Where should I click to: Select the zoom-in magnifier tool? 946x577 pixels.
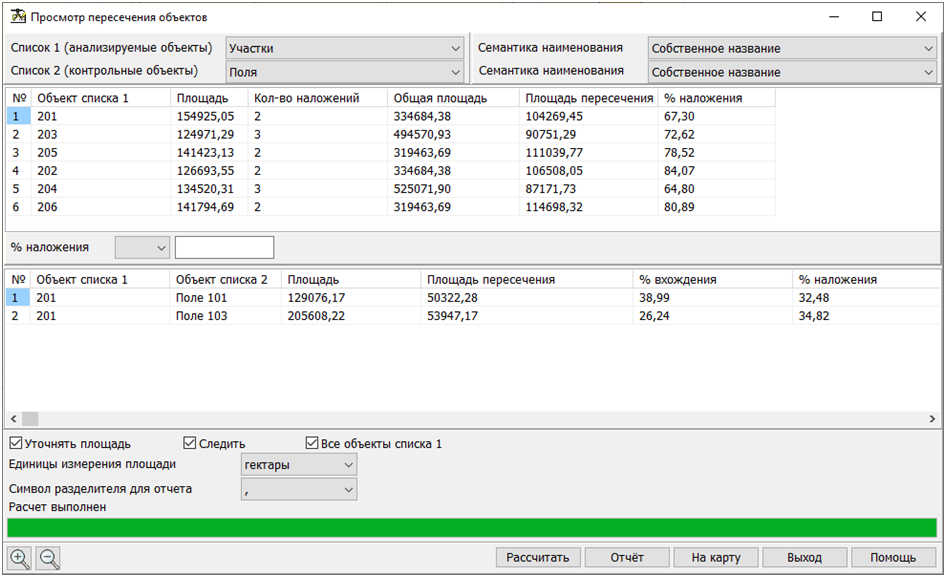pos(18,557)
